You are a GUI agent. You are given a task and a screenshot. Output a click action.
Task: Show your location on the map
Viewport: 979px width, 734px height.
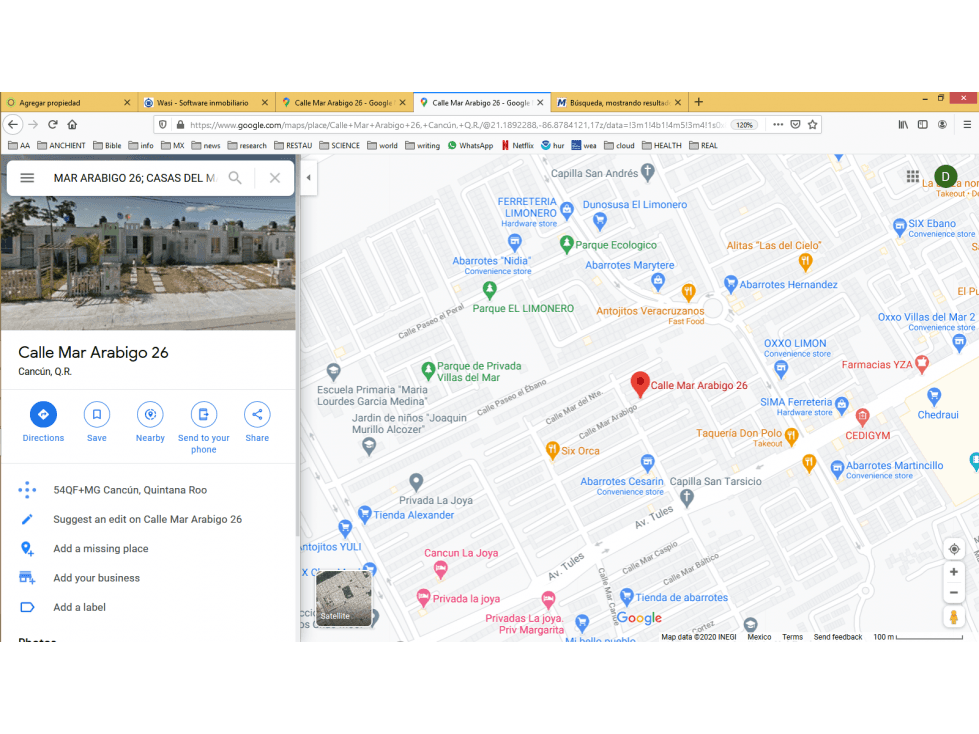(x=954, y=549)
